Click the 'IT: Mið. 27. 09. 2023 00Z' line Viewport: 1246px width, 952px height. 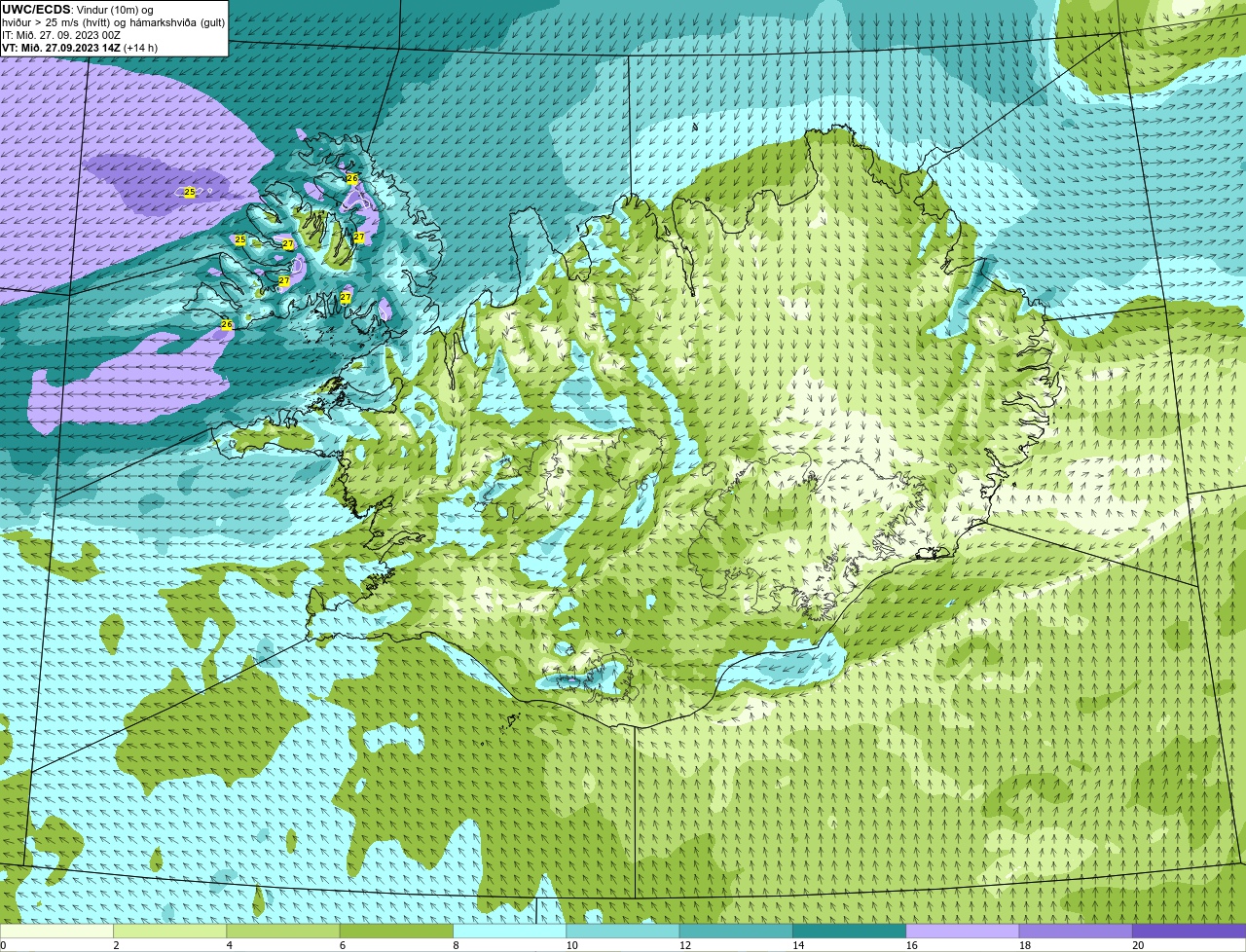coord(61,35)
